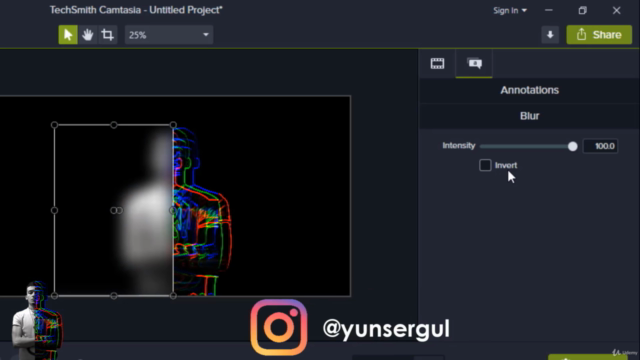Viewport: 640px width, 360px height.
Task: Click the left-middle handle of blur box
Action: click(x=54, y=210)
